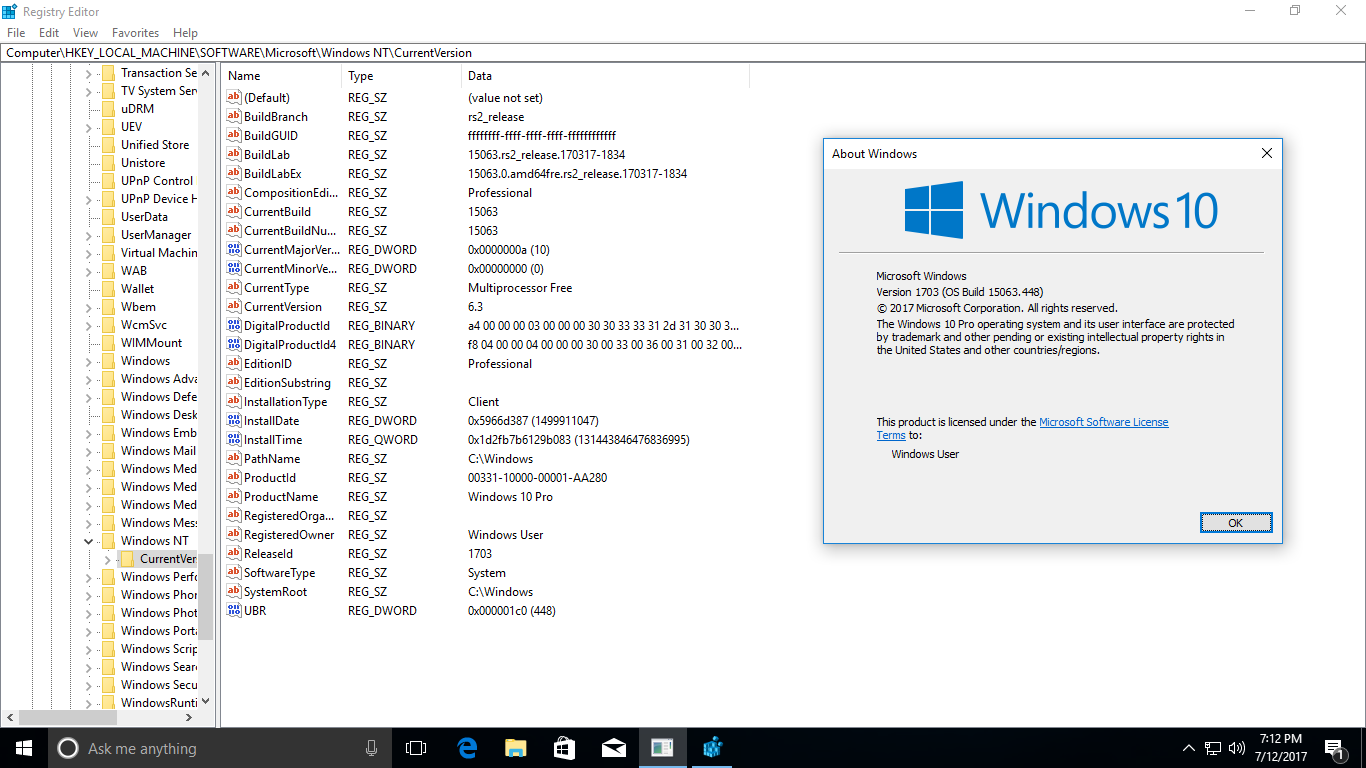This screenshot has height=768, width=1366.
Task: Click the ReleaseId string value icon
Action: point(234,554)
